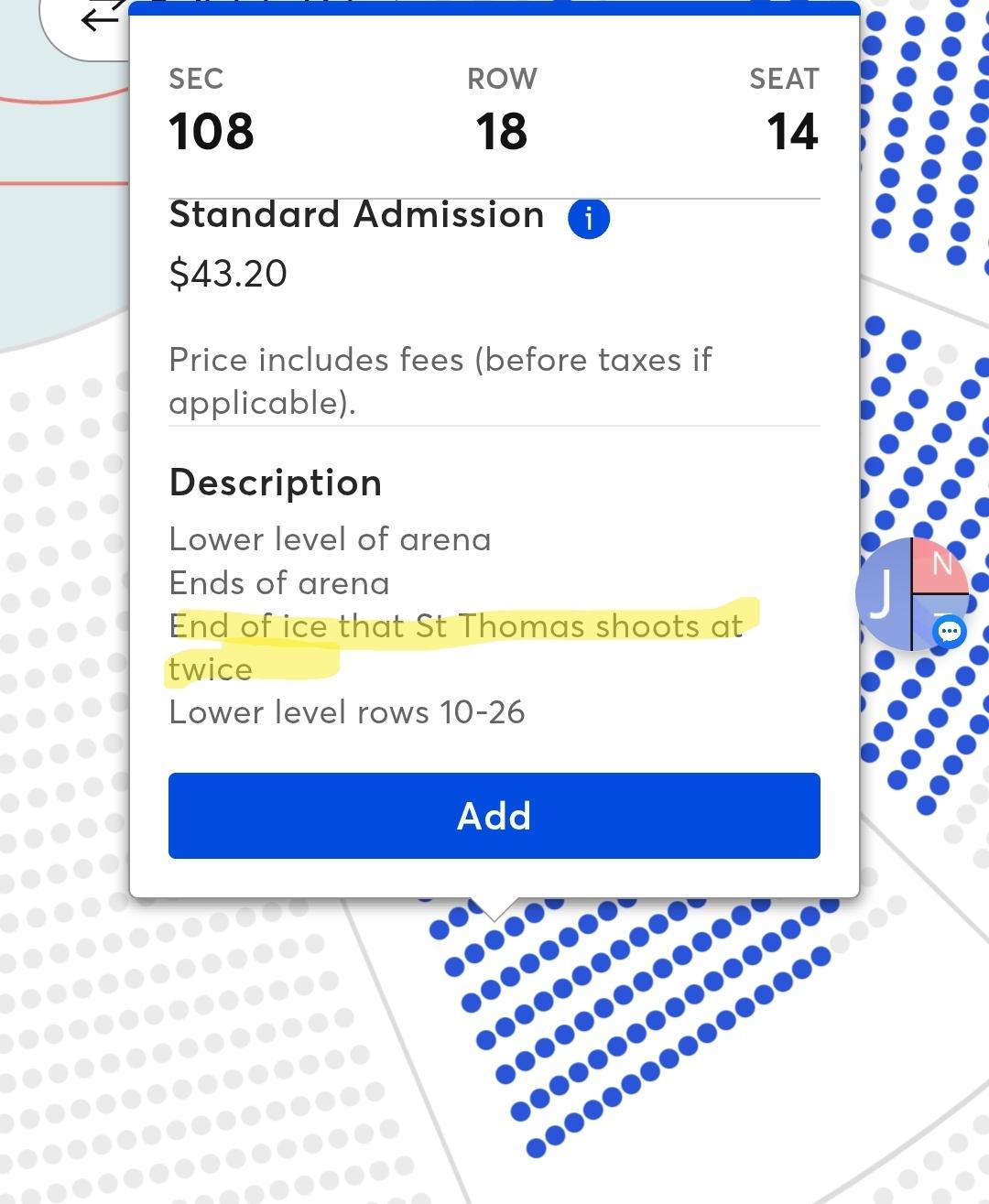The width and height of the screenshot is (989, 1204).
Task: Tap the 'Ends of arena' line
Action: 279,583
